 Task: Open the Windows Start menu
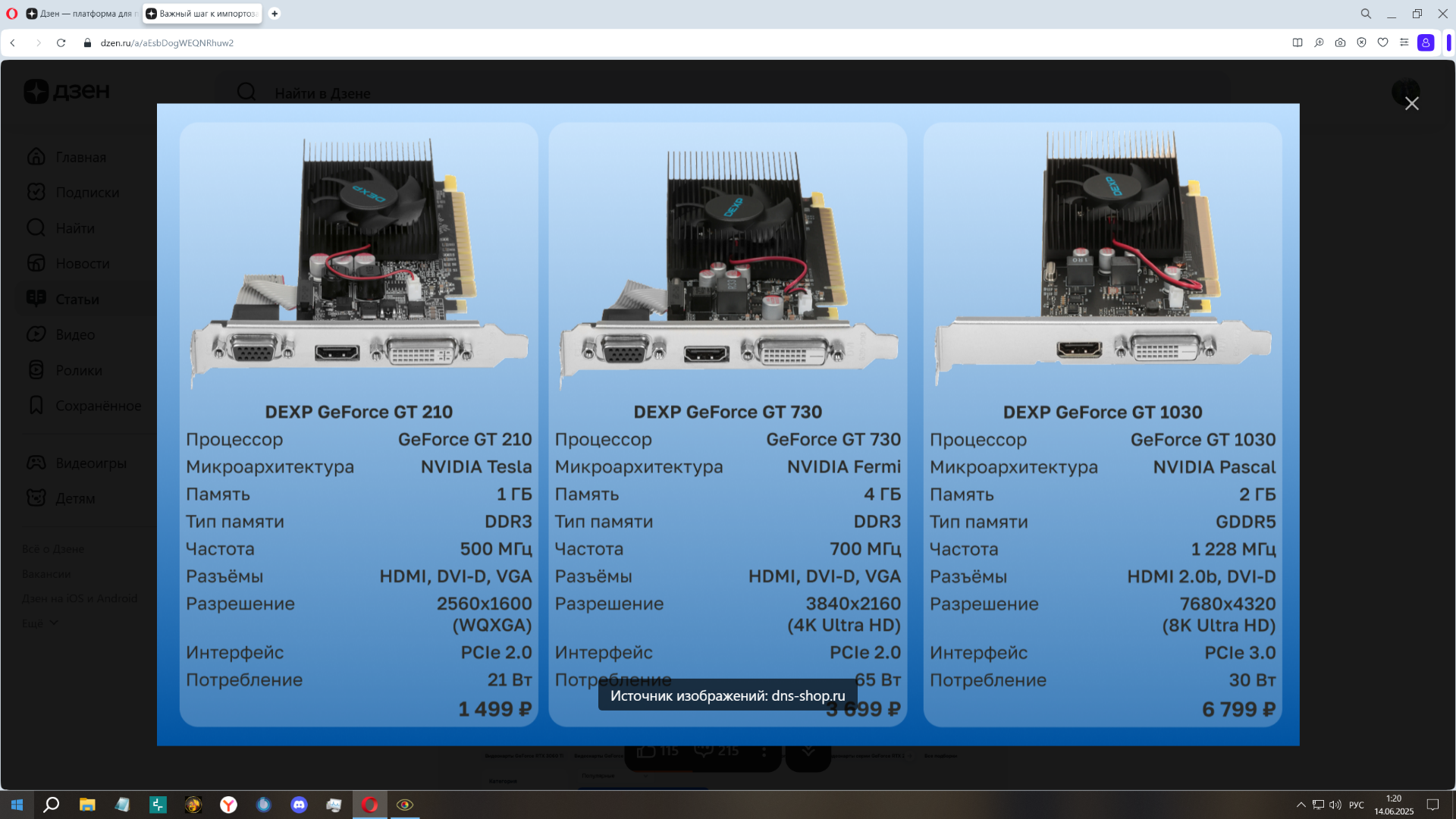pos(17,805)
